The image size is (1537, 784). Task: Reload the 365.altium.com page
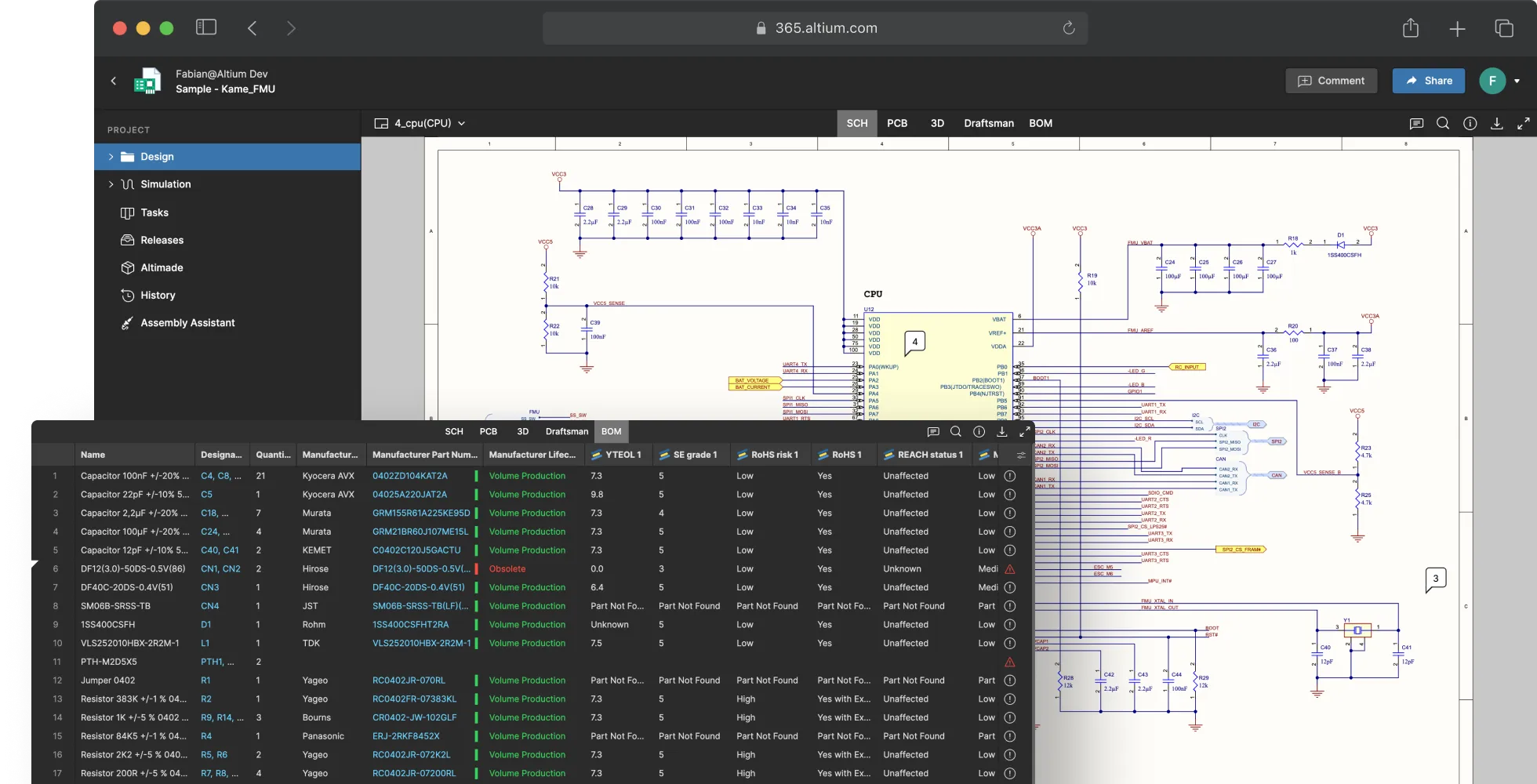point(1069,28)
